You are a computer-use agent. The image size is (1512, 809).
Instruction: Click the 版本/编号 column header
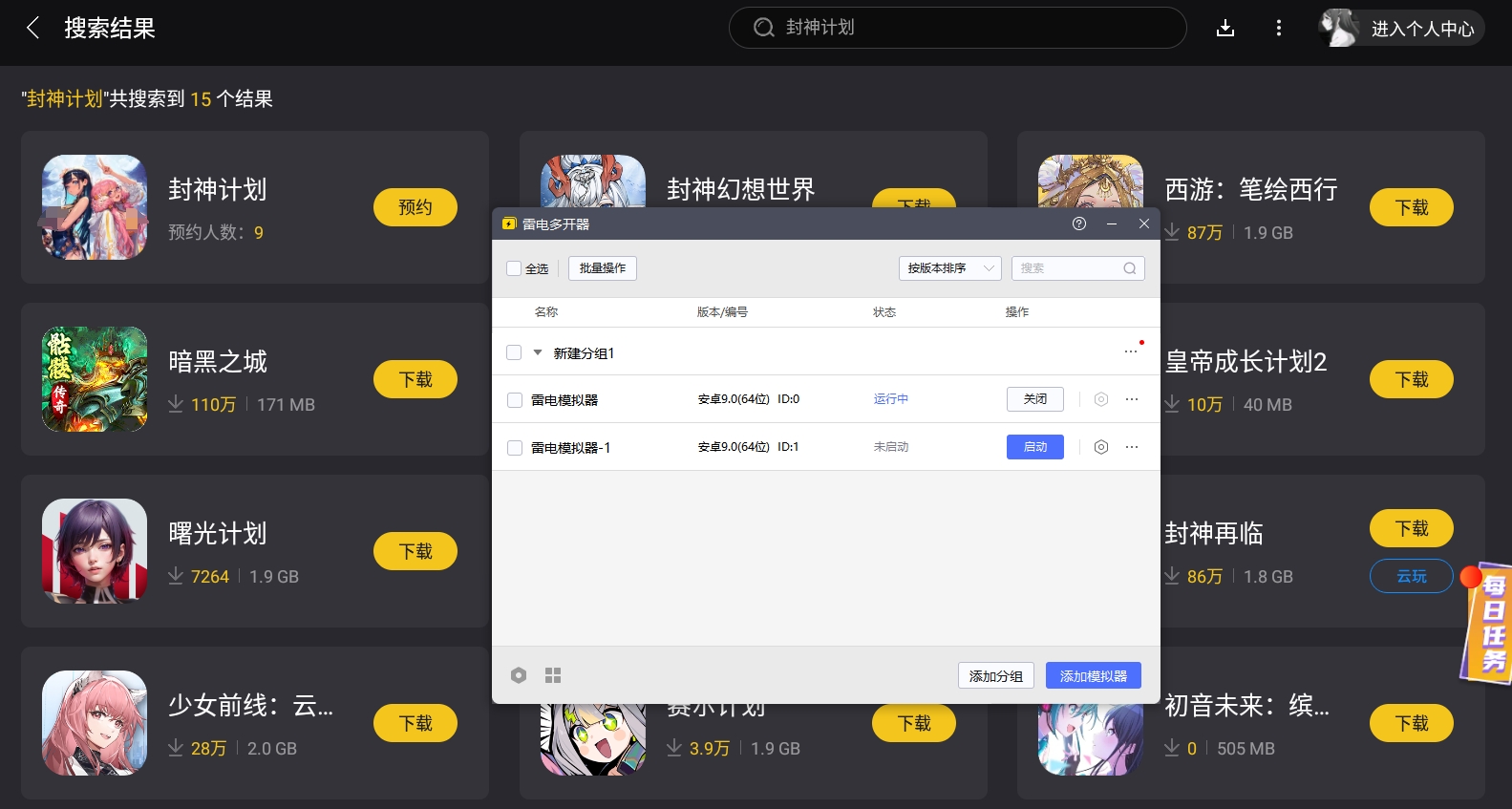pyautogui.click(x=722, y=312)
